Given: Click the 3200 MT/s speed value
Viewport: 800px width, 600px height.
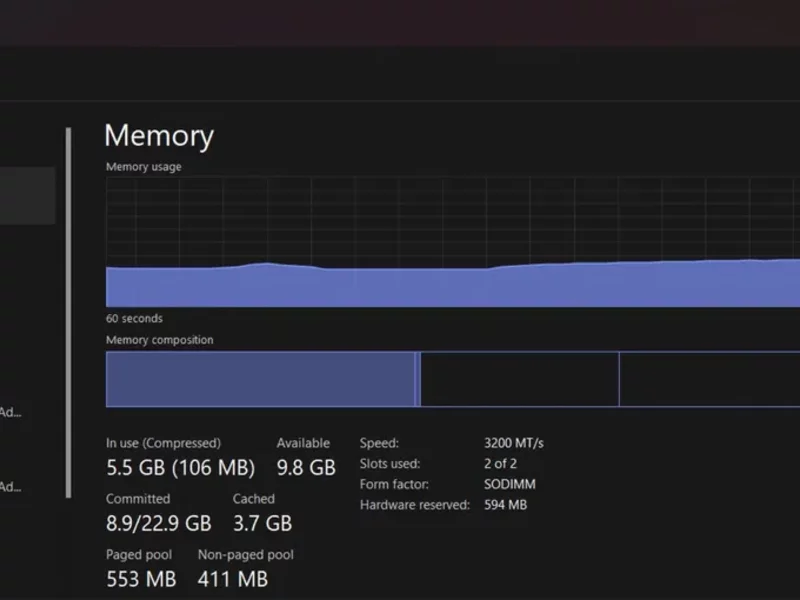Looking at the screenshot, I should pyautogui.click(x=513, y=443).
